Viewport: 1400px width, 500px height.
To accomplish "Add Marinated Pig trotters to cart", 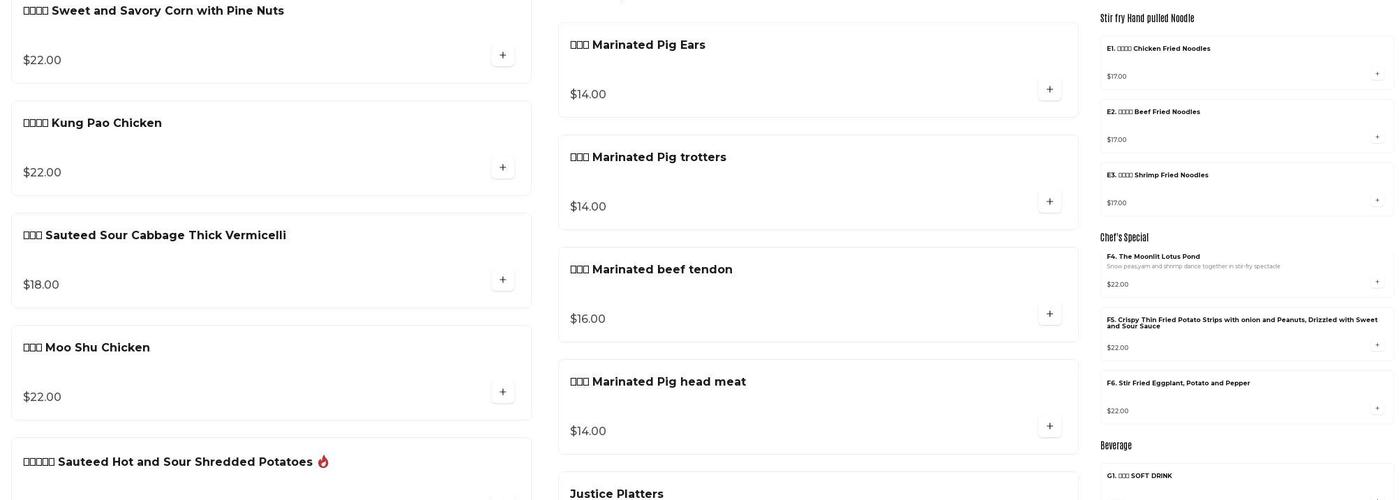I will coord(1049,202).
